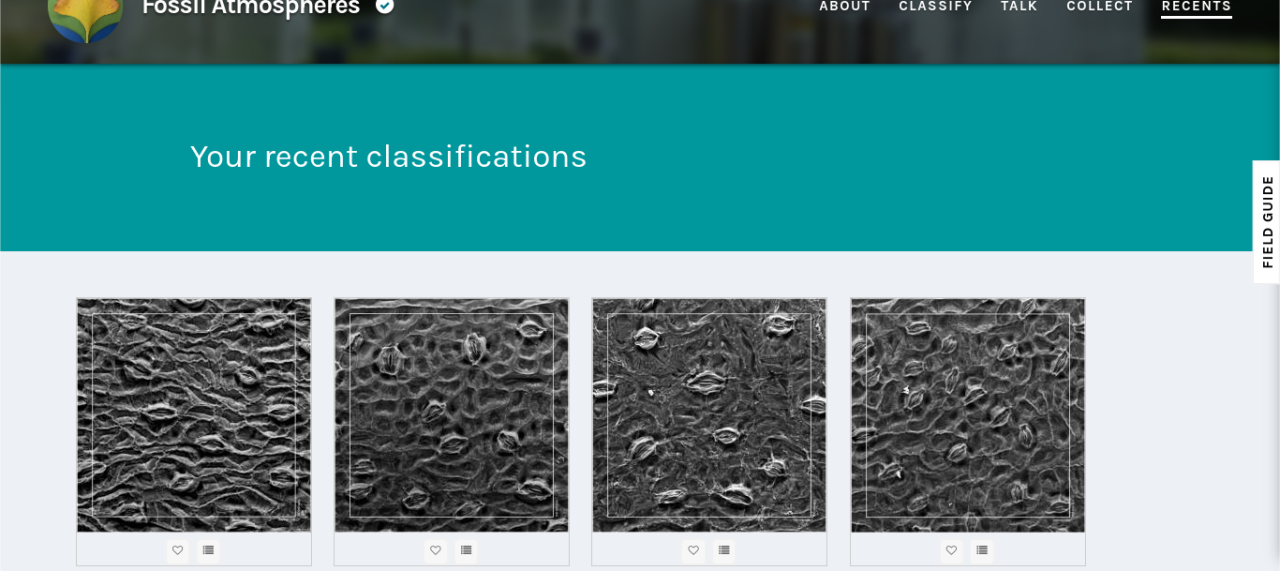Click the verified checkmark badge
Viewport: 1280px width, 571px height.
pos(384,6)
